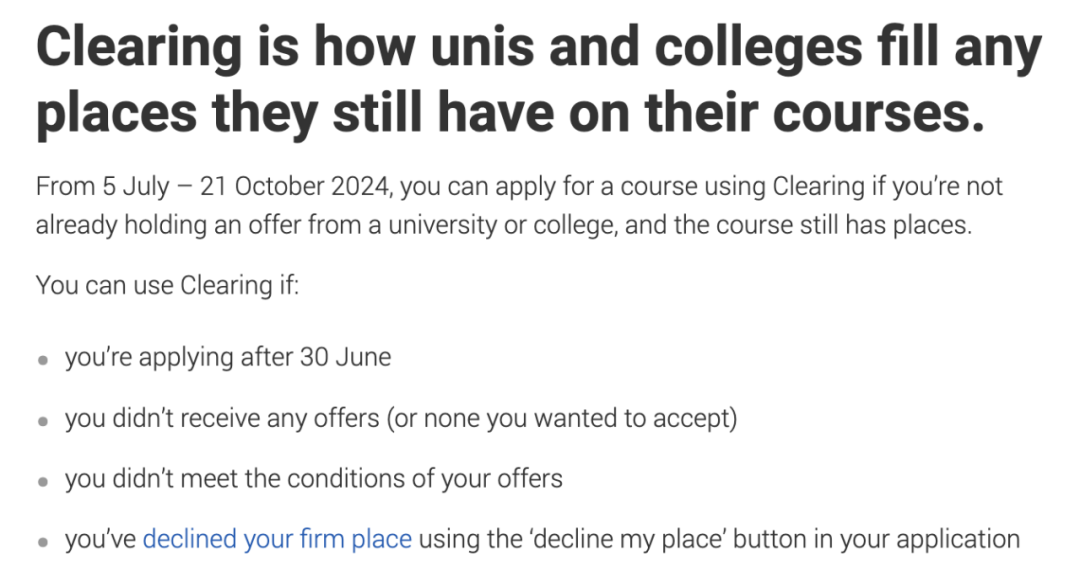Click the bullet dot before 'you've declined'
Viewport: 1080px width, 588px height.
pos(43,542)
